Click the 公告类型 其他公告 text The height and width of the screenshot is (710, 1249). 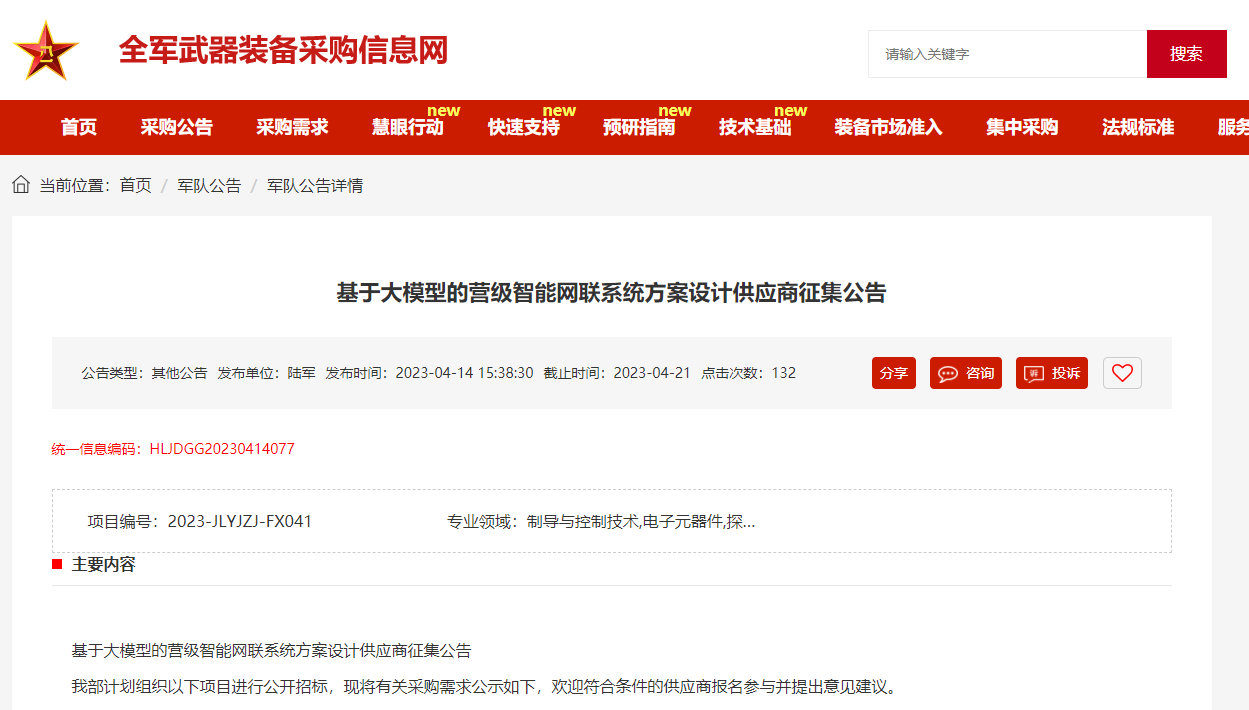(x=144, y=373)
